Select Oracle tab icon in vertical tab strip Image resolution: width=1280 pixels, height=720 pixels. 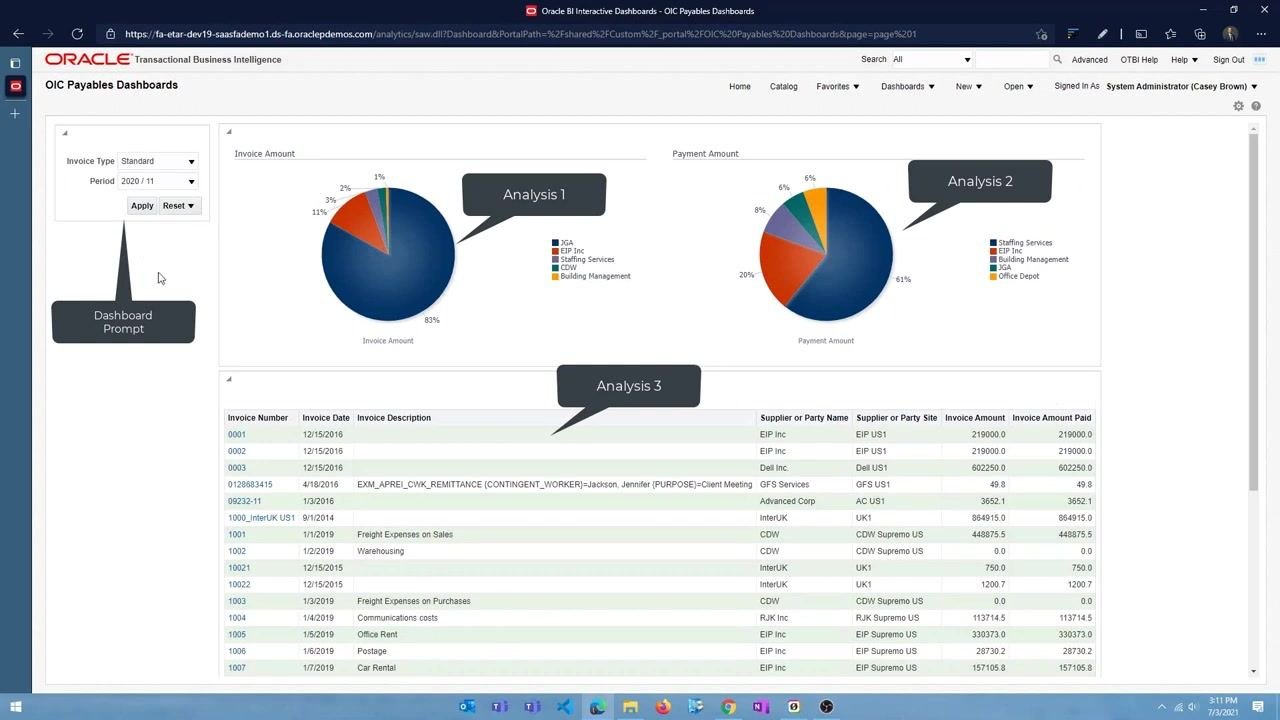coord(15,87)
